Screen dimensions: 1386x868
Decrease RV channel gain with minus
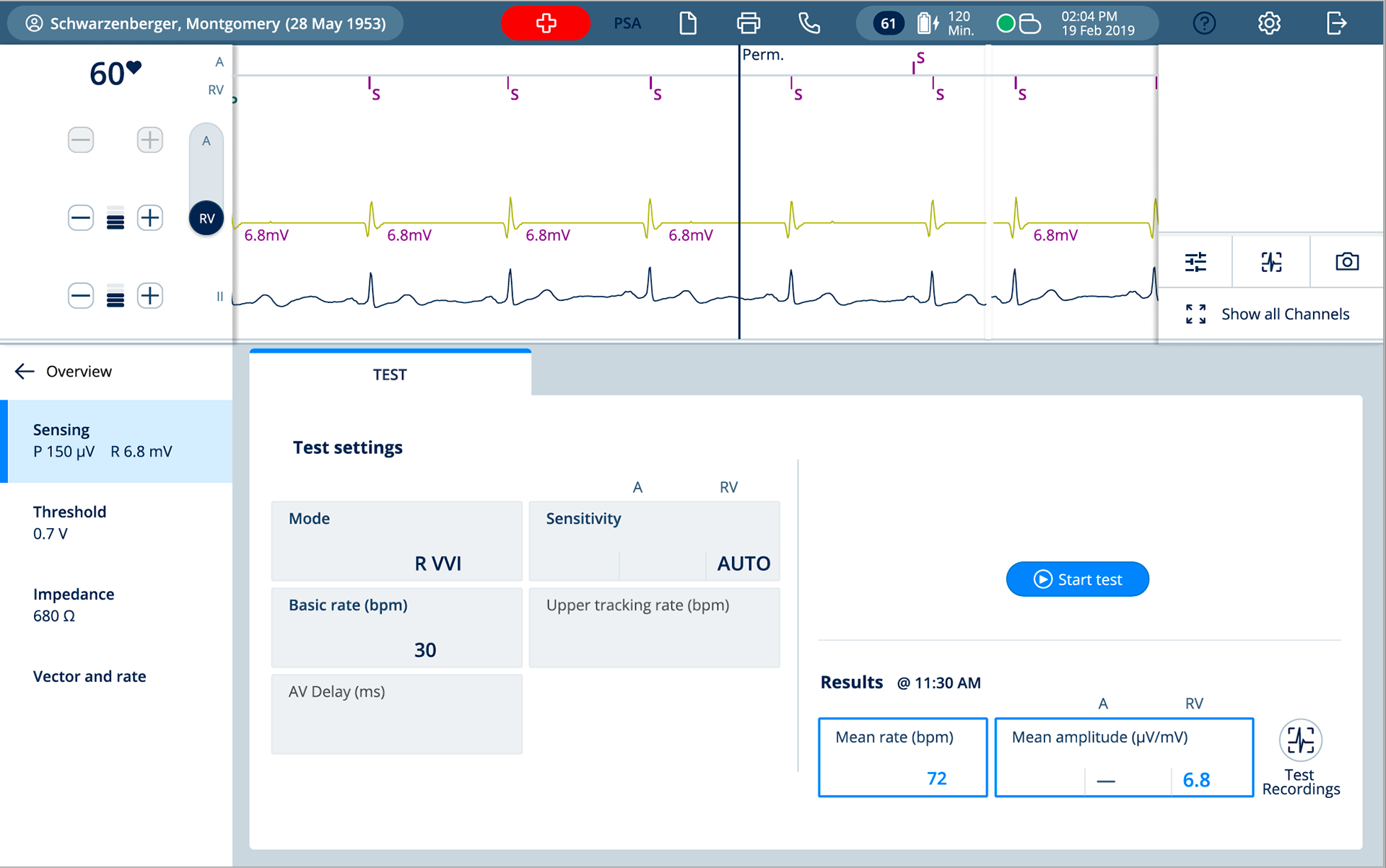[x=81, y=217]
